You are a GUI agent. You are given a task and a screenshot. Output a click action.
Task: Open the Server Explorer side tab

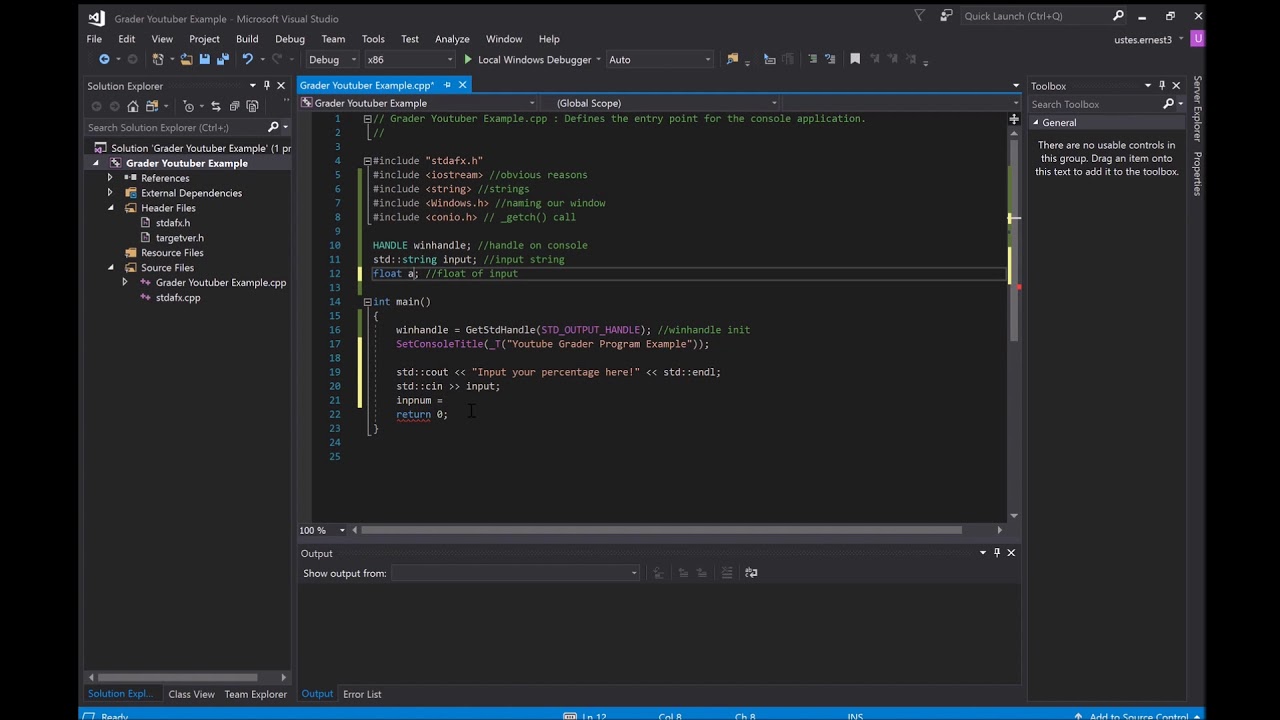[x=1197, y=109]
